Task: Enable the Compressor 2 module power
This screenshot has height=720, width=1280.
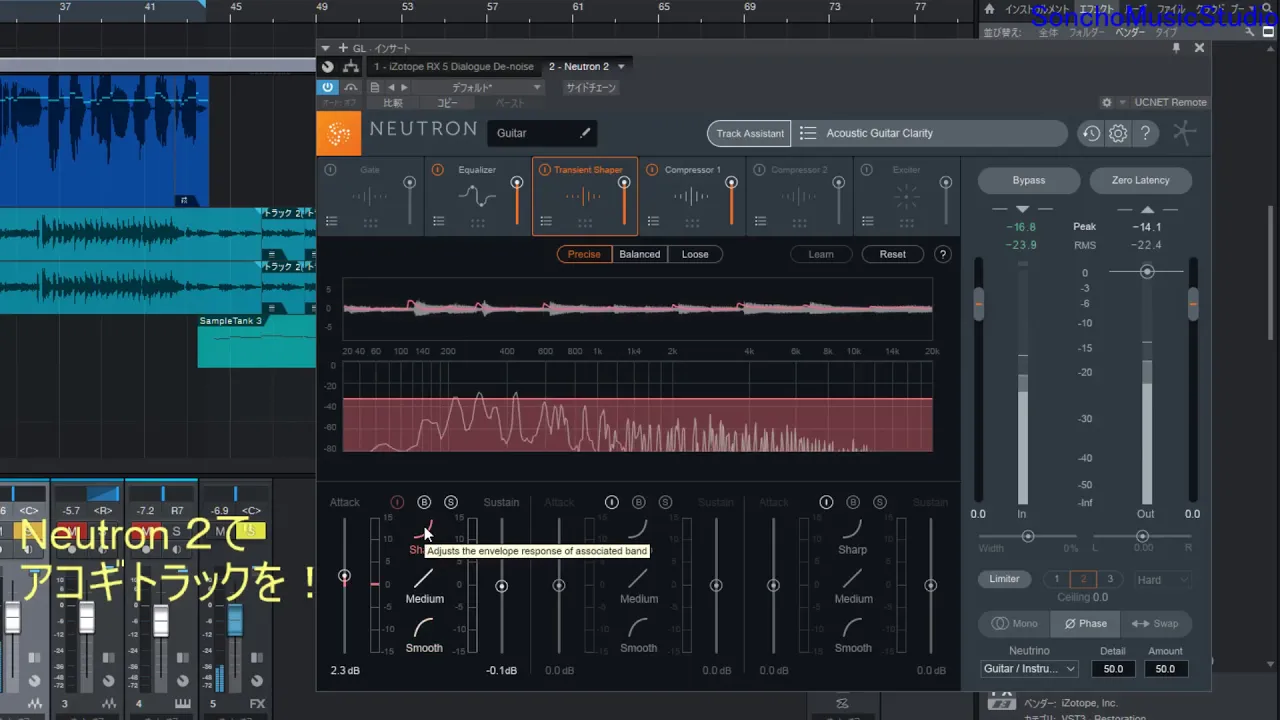Action: pyautogui.click(x=759, y=170)
